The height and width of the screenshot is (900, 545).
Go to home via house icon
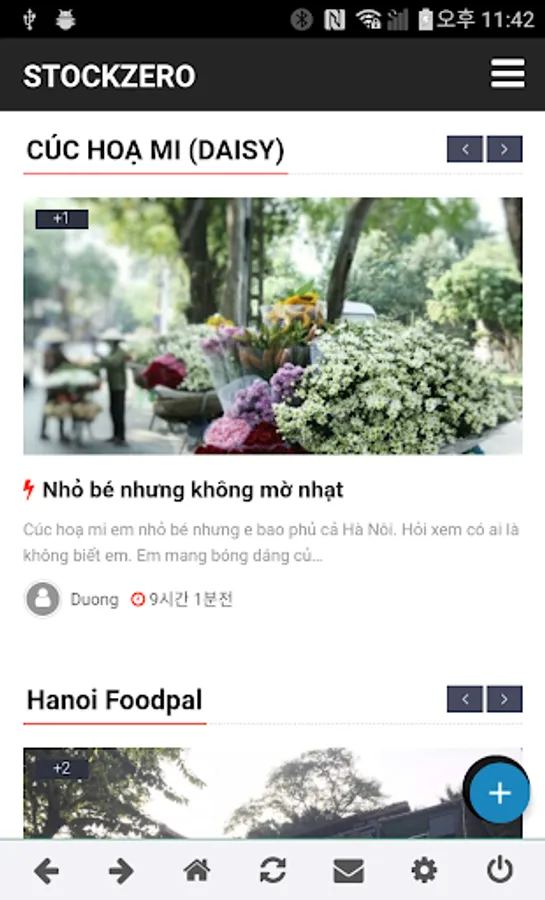click(x=197, y=870)
